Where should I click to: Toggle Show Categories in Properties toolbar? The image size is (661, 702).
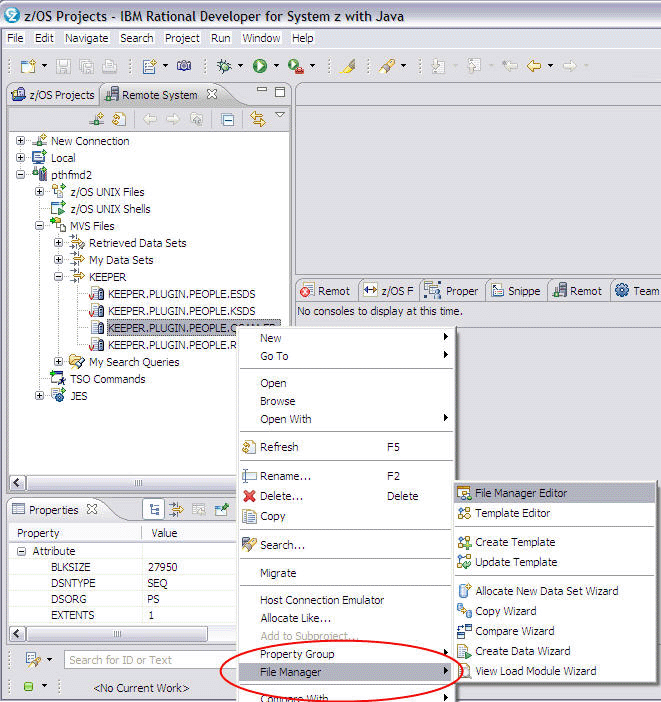click(154, 510)
